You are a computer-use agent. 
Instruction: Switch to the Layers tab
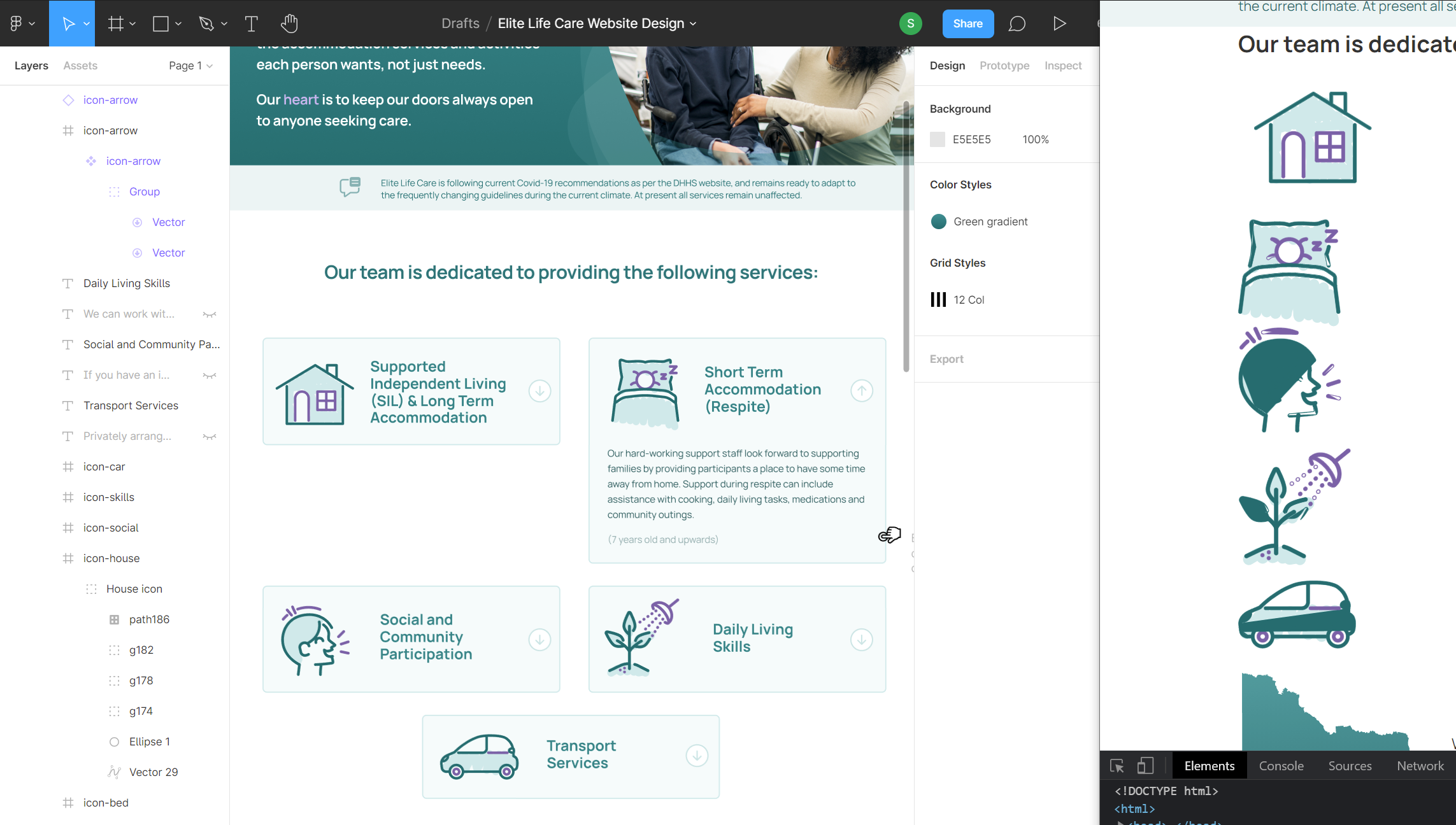31,66
